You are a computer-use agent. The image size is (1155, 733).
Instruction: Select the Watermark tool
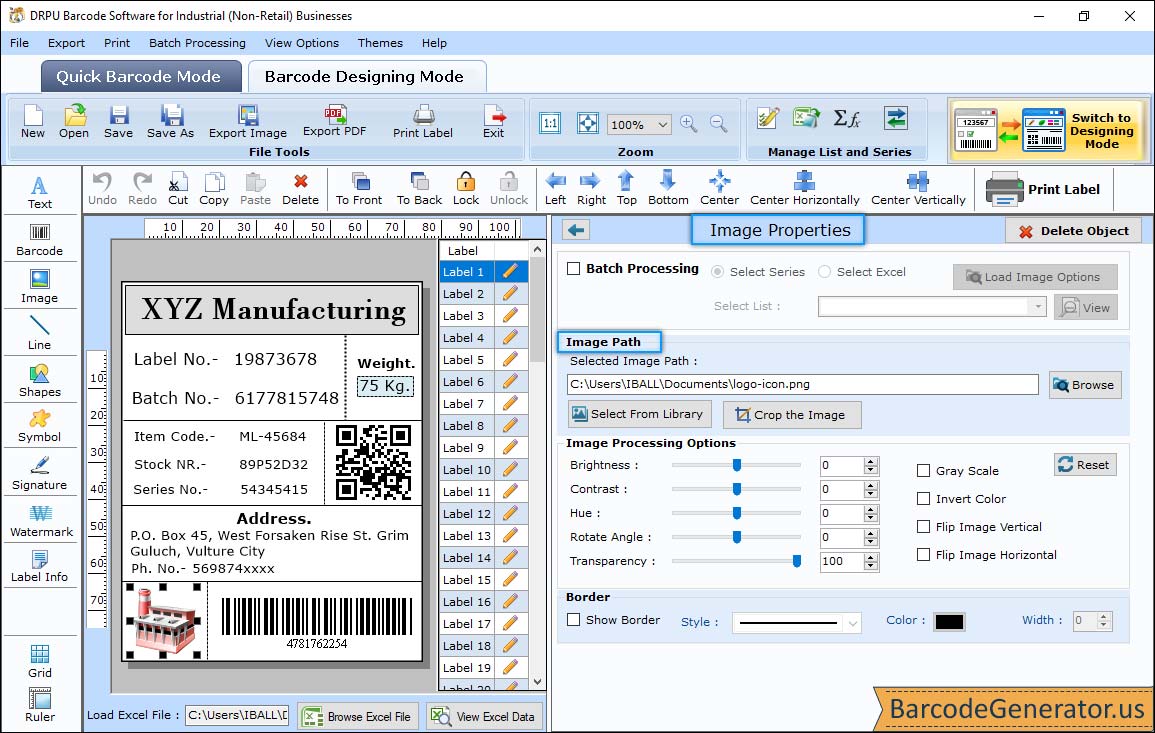(41, 521)
